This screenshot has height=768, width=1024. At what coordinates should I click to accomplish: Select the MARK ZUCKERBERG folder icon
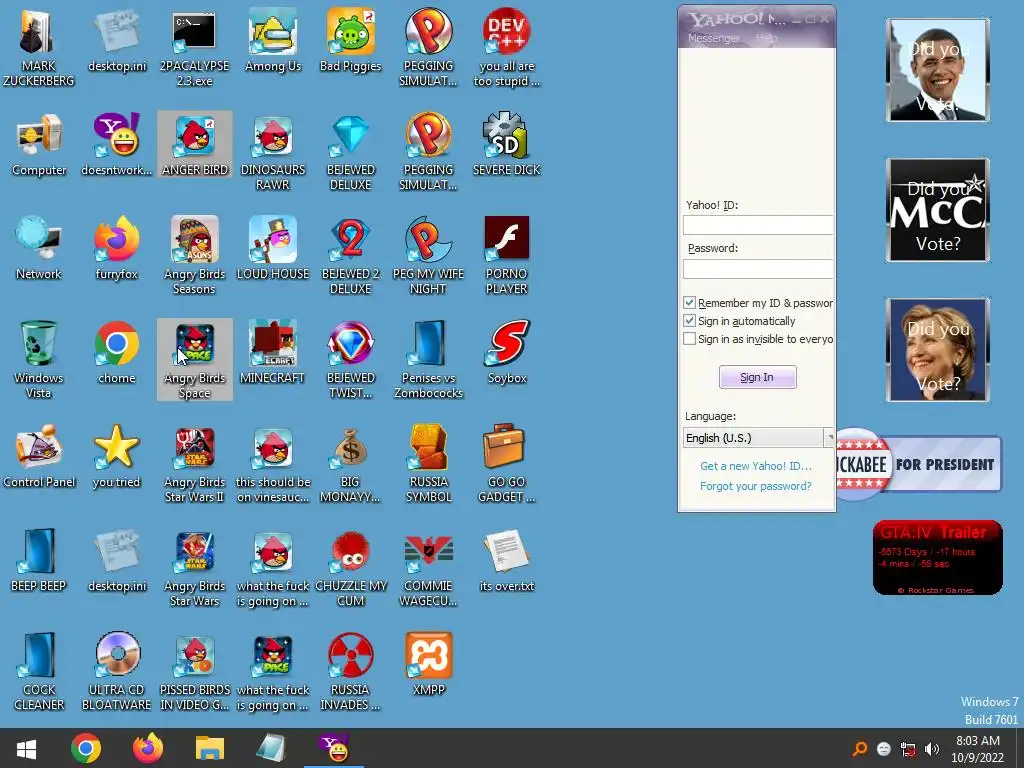click(x=39, y=49)
